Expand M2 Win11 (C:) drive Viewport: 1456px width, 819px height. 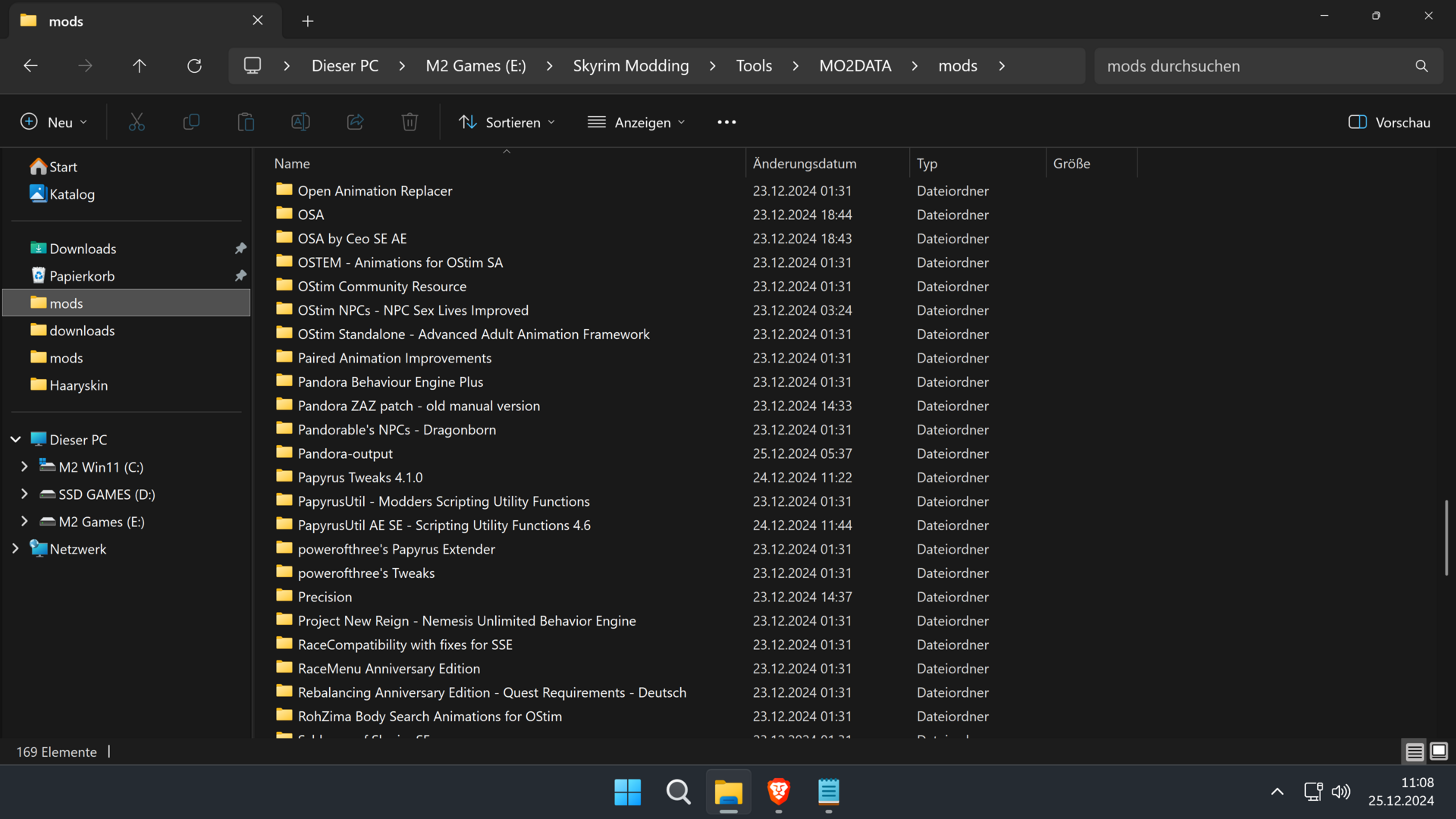coord(24,467)
